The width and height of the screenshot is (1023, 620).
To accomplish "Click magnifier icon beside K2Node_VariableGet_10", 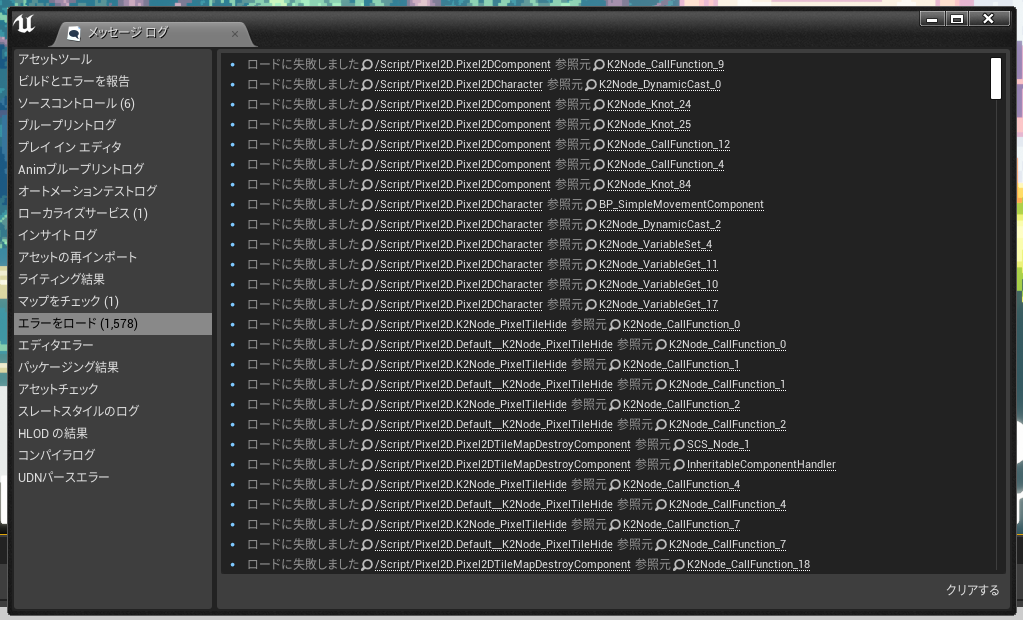I will point(591,285).
